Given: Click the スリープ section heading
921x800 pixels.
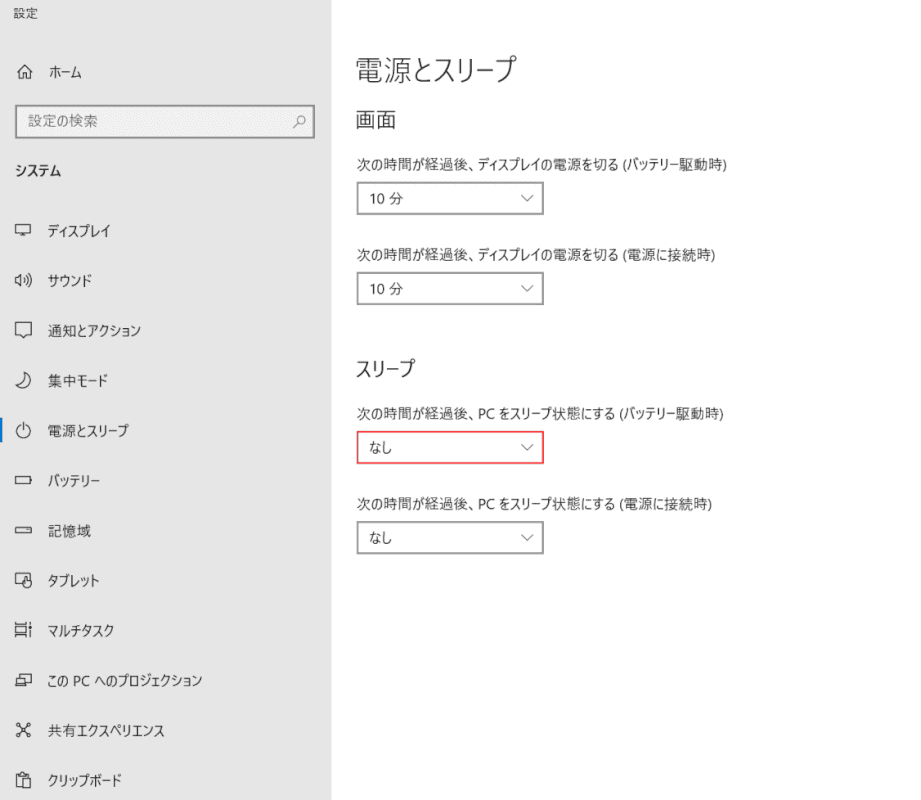Looking at the screenshot, I should coord(385,368).
